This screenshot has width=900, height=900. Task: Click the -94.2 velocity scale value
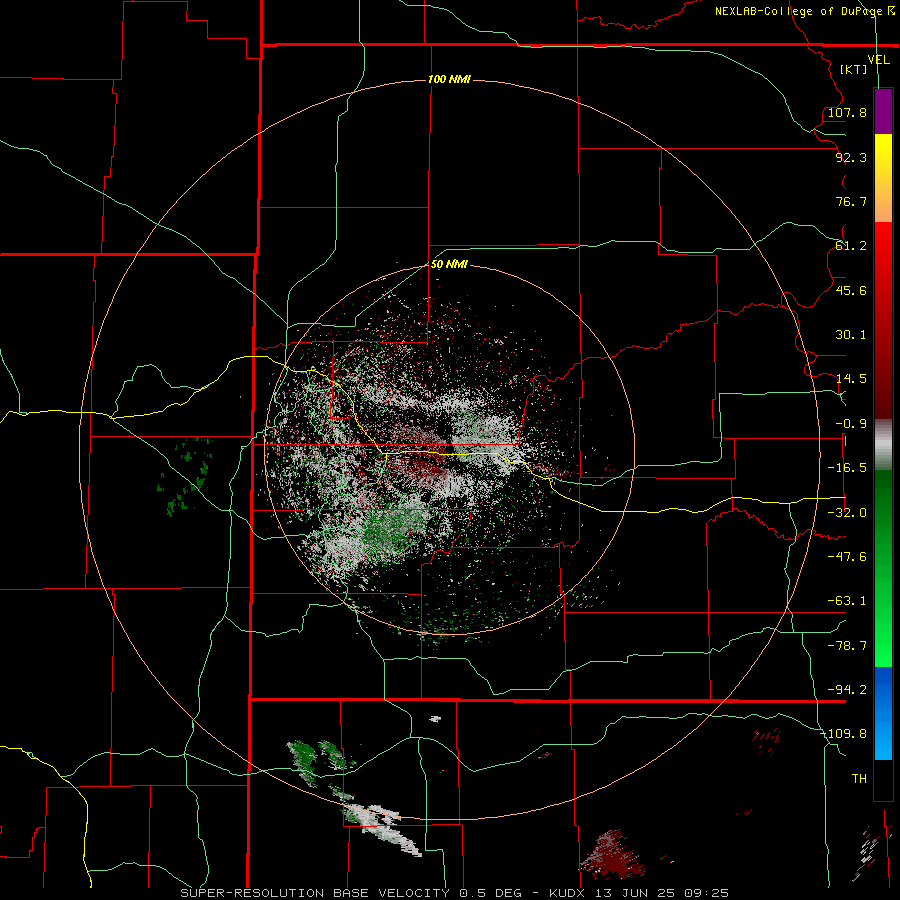click(x=847, y=690)
